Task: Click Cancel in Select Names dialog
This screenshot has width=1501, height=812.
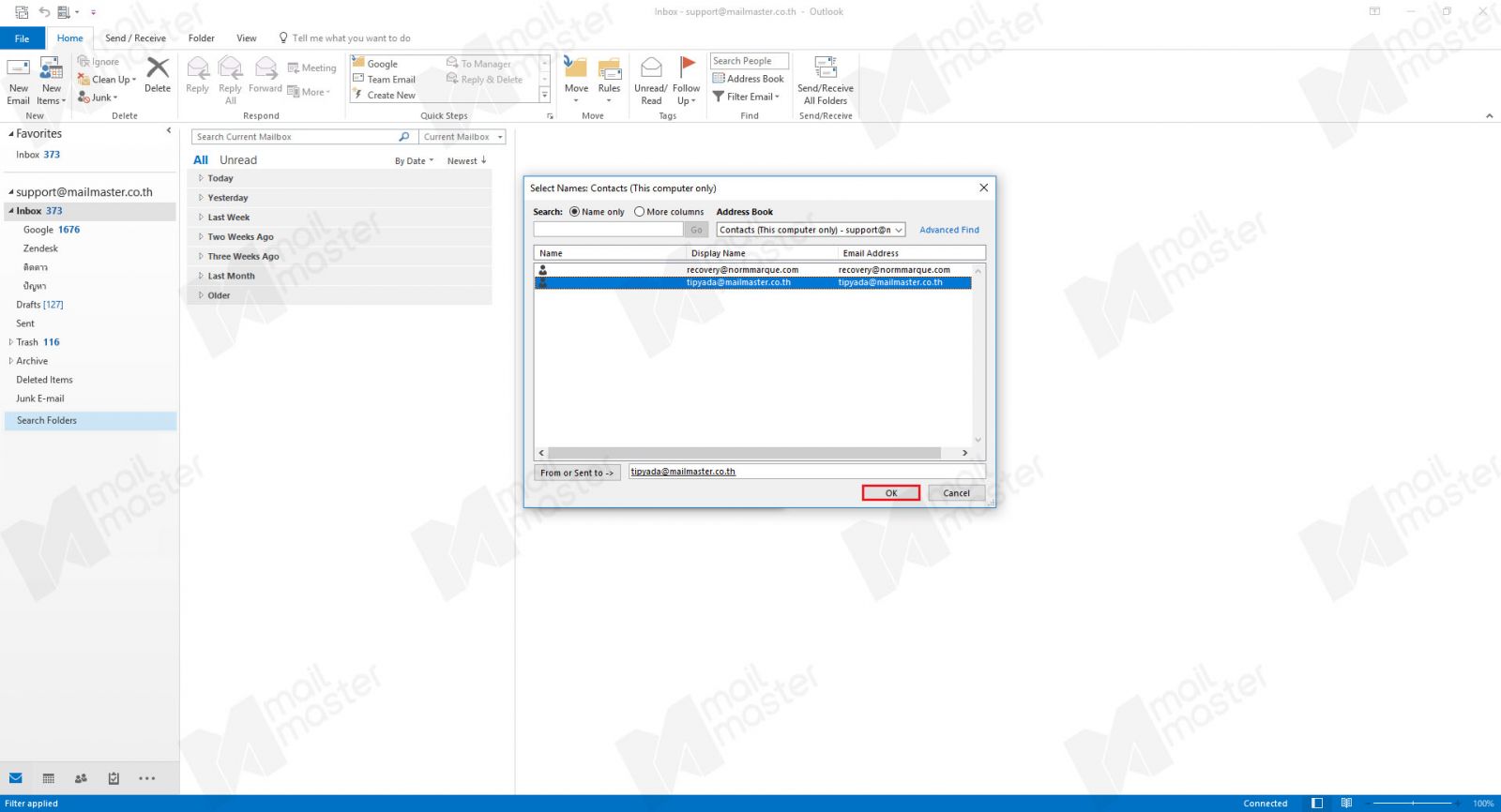Action: (x=956, y=493)
